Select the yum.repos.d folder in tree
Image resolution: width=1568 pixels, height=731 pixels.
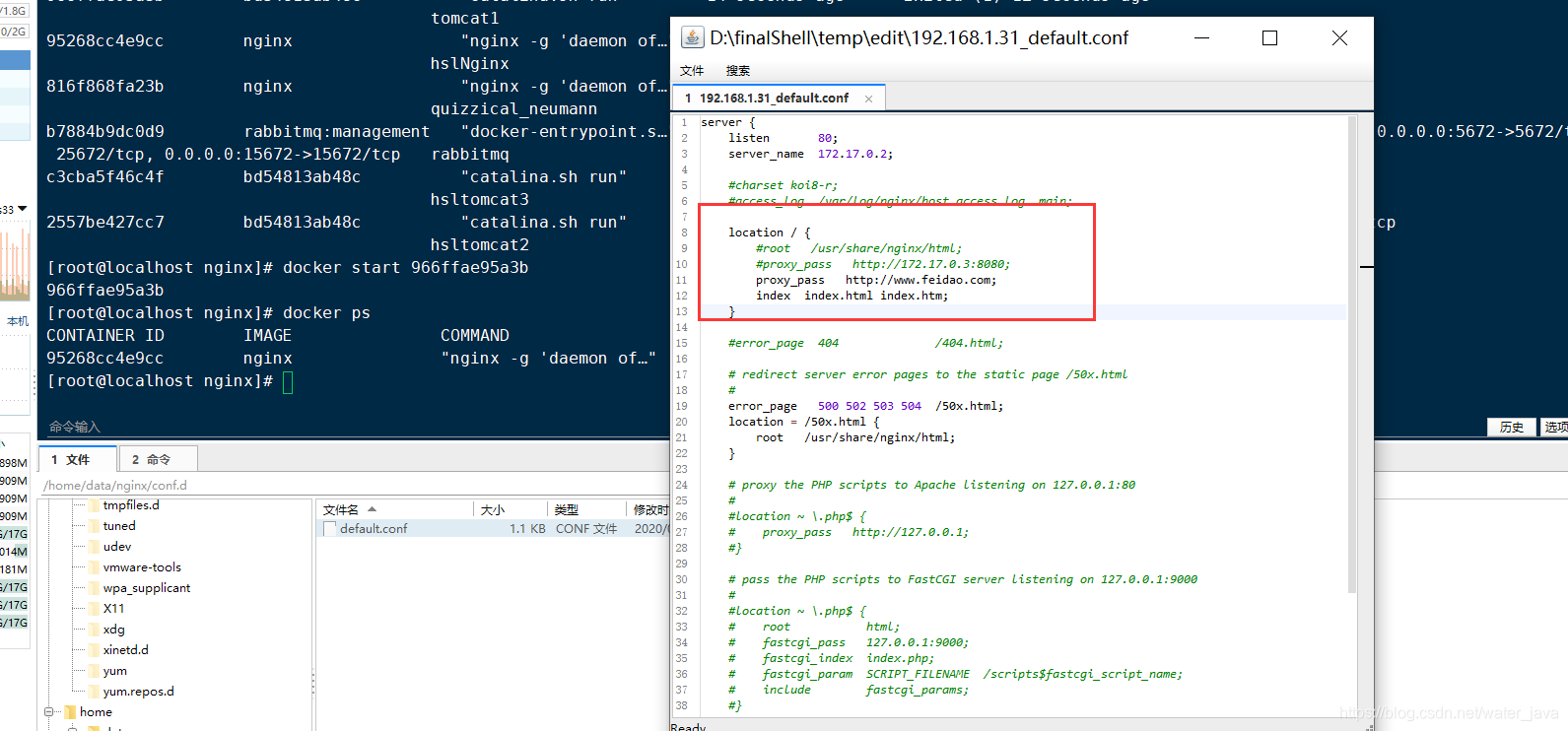click(139, 692)
